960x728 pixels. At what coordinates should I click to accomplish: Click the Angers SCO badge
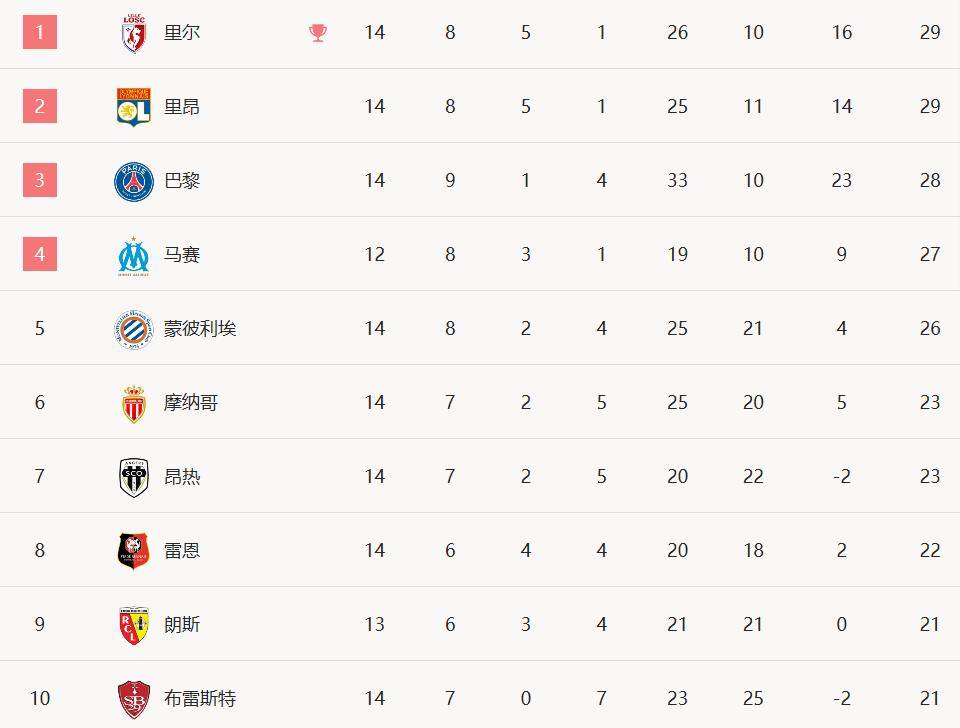pos(133,478)
